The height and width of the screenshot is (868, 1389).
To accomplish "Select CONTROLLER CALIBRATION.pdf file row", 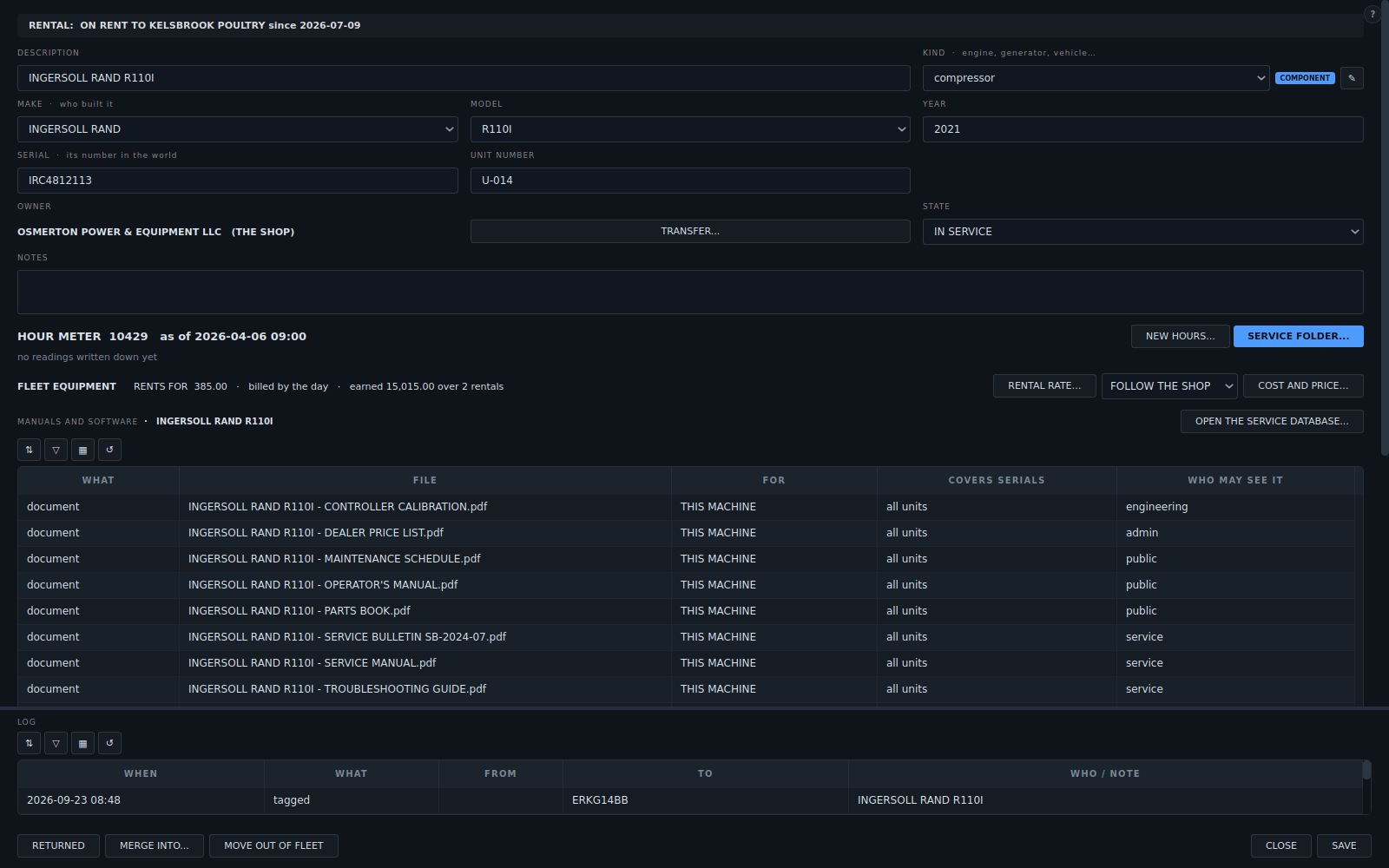I will pyautogui.click(x=686, y=507).
